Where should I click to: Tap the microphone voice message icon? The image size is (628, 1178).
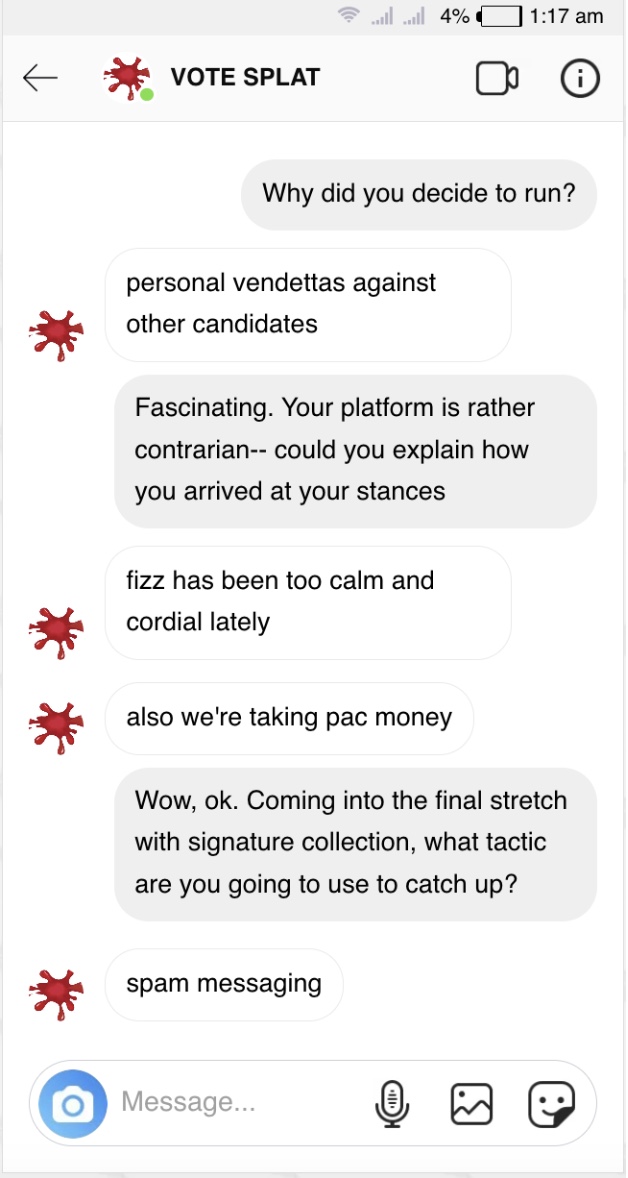pyautogui.click(x=392, y=1104)
